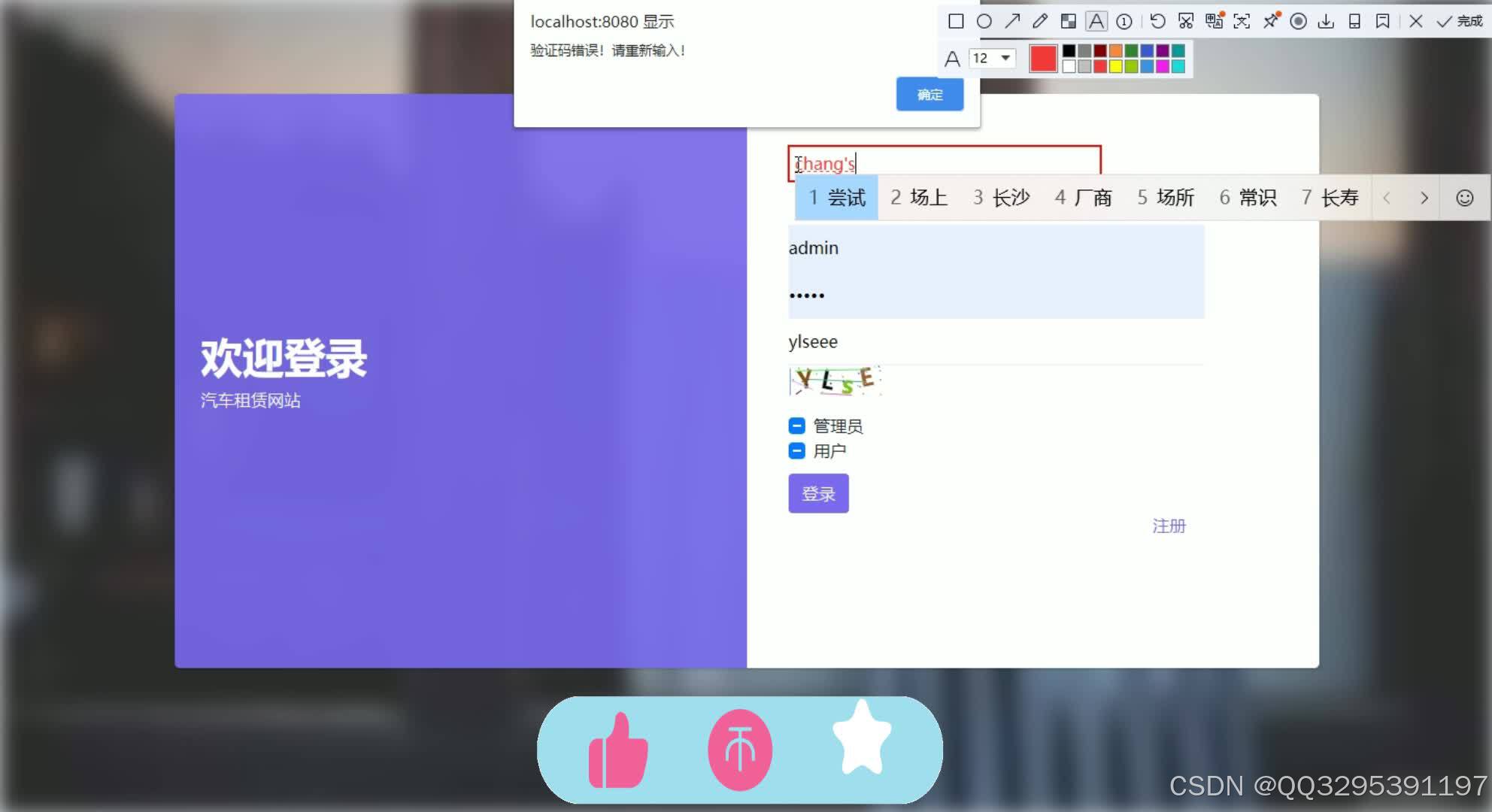The image size is (1492, 812).
Task: Select the rectangle drawing tool
Action: pyautogui.click(x=956, y=21)
